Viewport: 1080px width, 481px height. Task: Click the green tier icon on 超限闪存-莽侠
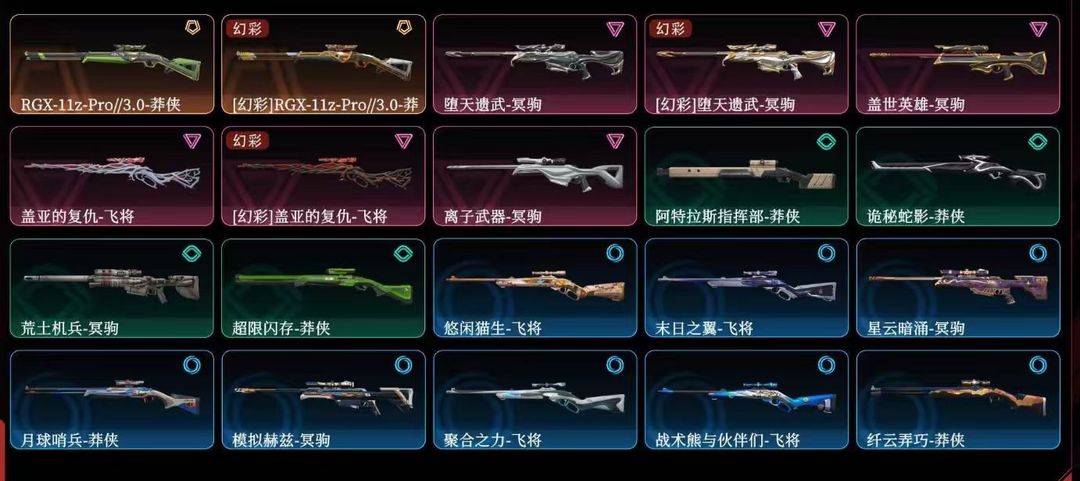coord(404,253)
